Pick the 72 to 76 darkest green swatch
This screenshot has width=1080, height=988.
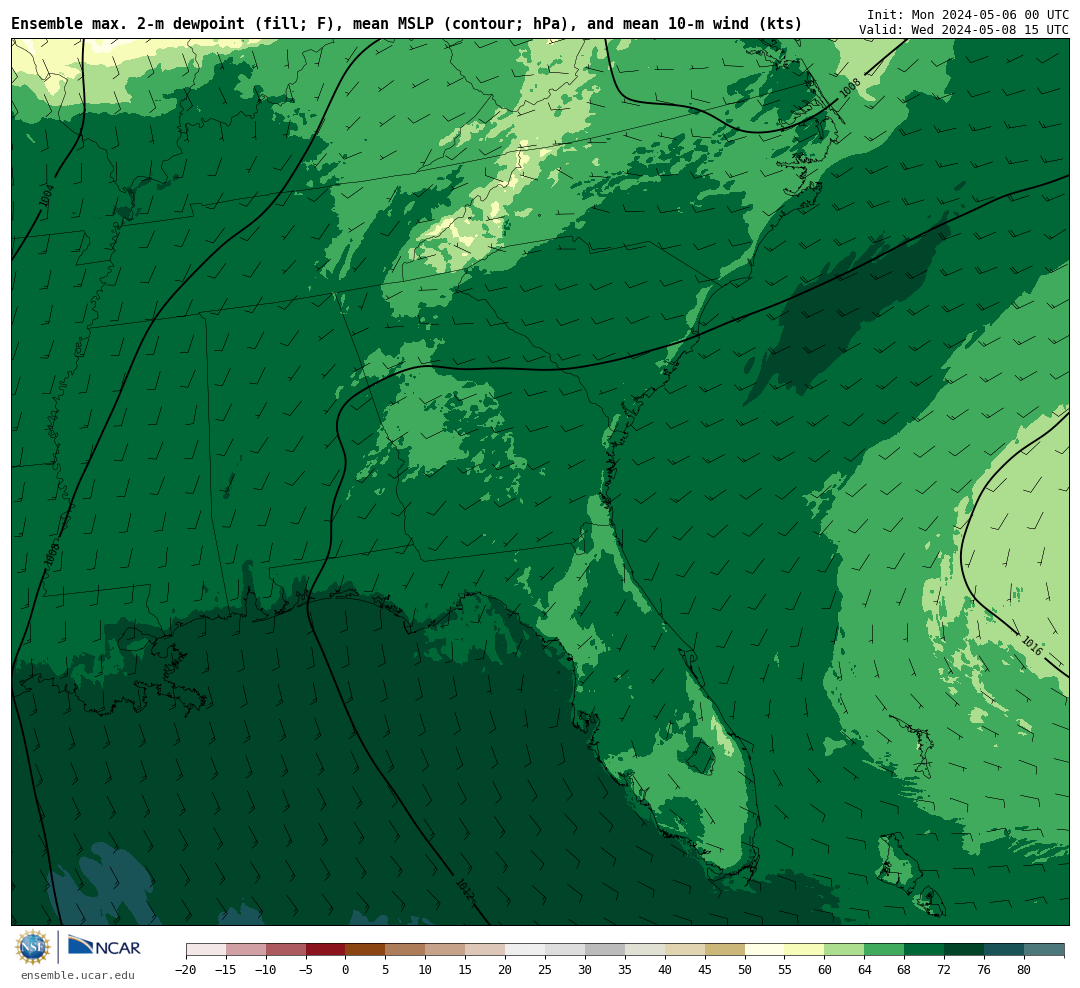point(965,950)
